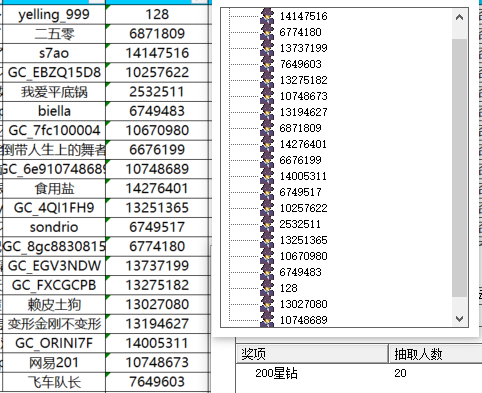Image resolution: width=482 pixels, height=393 pixels.
Task: Select tree entry 6749517
Action: (x=300, y=192)
